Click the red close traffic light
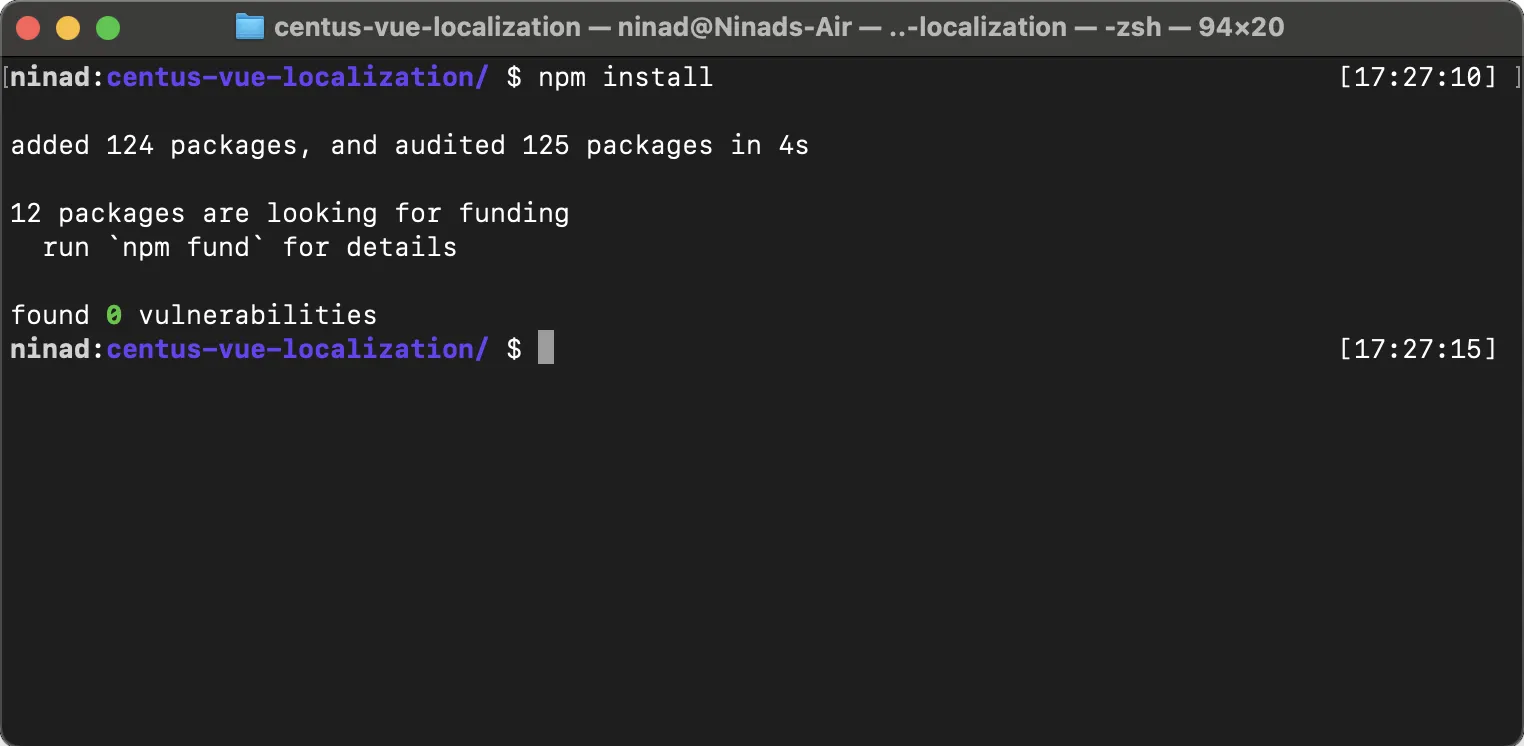Viewport: 1524px width, 746px height. click(x=29, y=27)
